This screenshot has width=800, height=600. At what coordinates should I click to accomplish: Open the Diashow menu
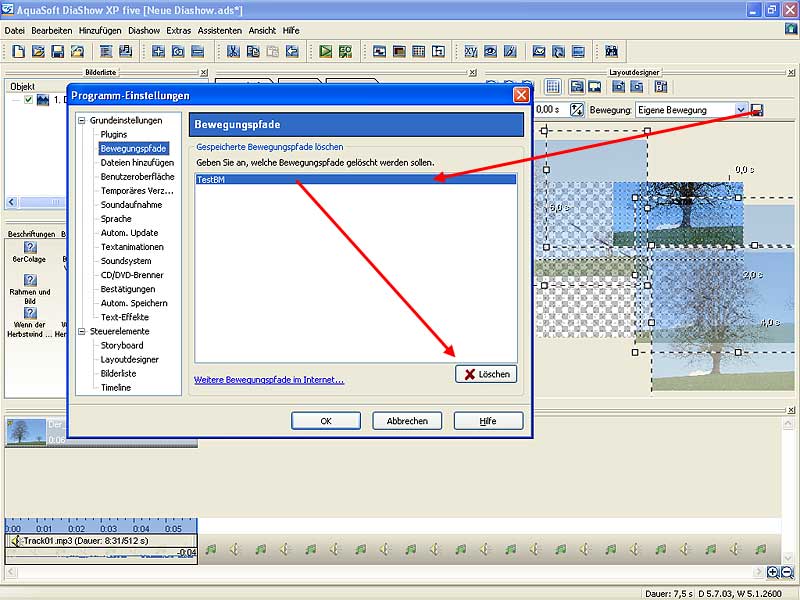144,31
